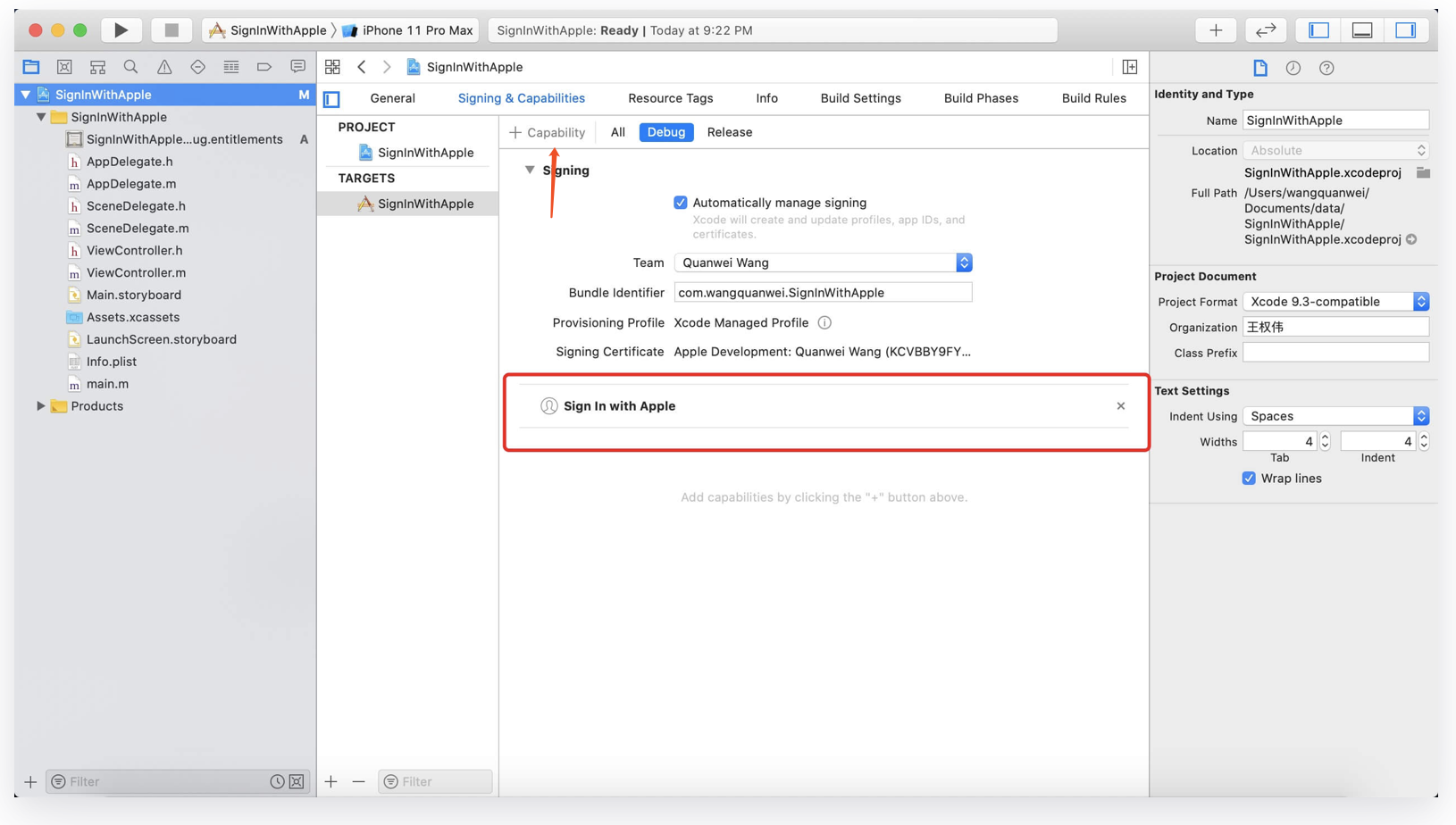The width and height of the screenshot is (1456, 825).
Task: Remove the selected target
Action: tap(359, 782)
